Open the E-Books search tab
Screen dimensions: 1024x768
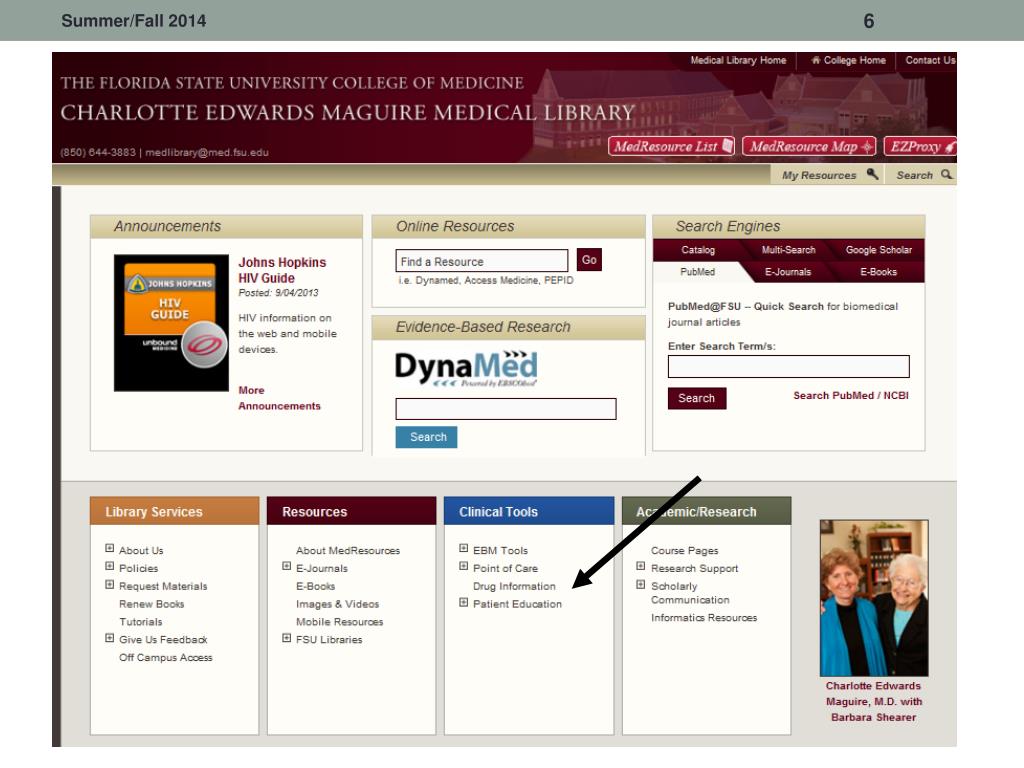(878, 272)
